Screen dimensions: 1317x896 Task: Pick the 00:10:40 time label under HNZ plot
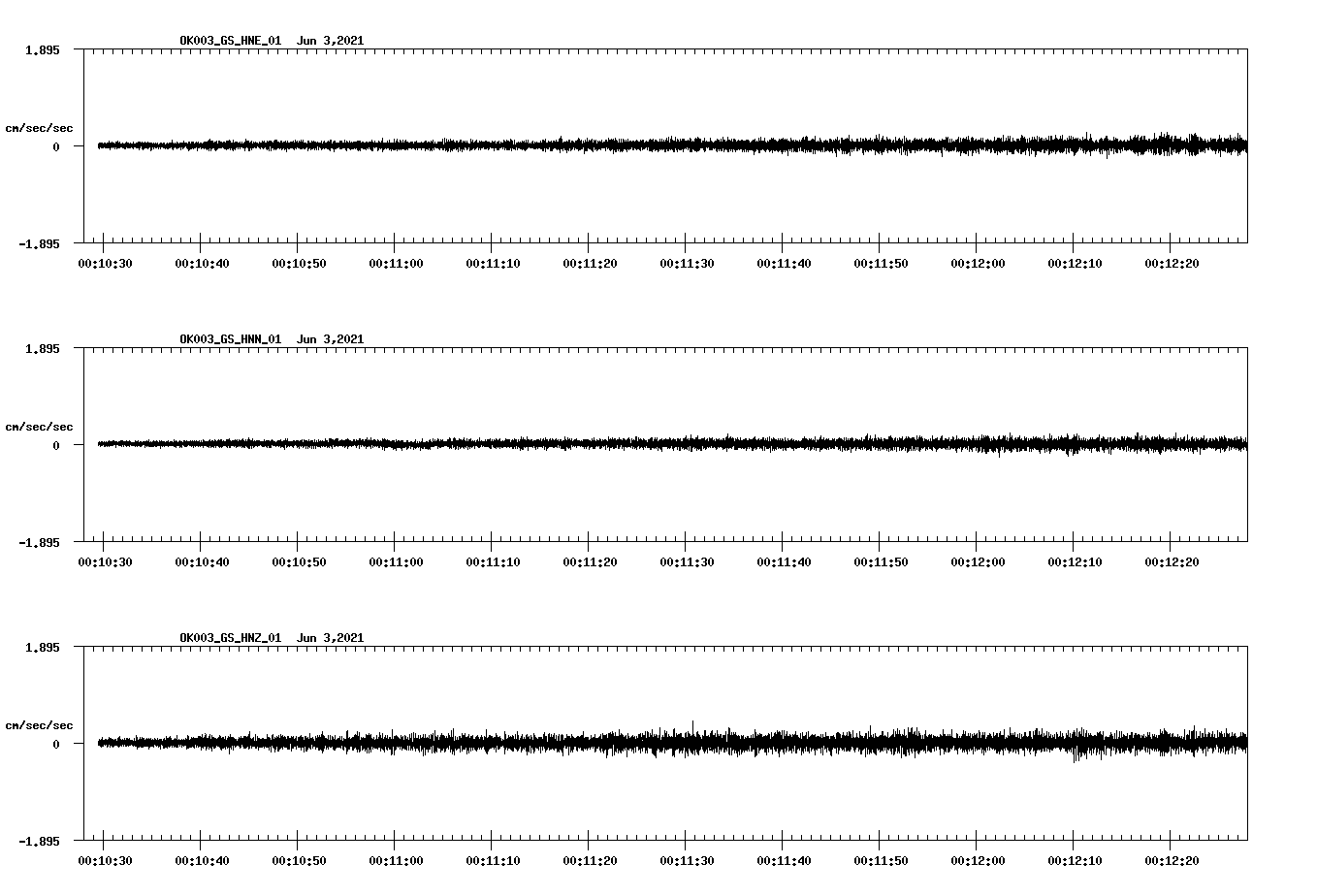(202, 861)
